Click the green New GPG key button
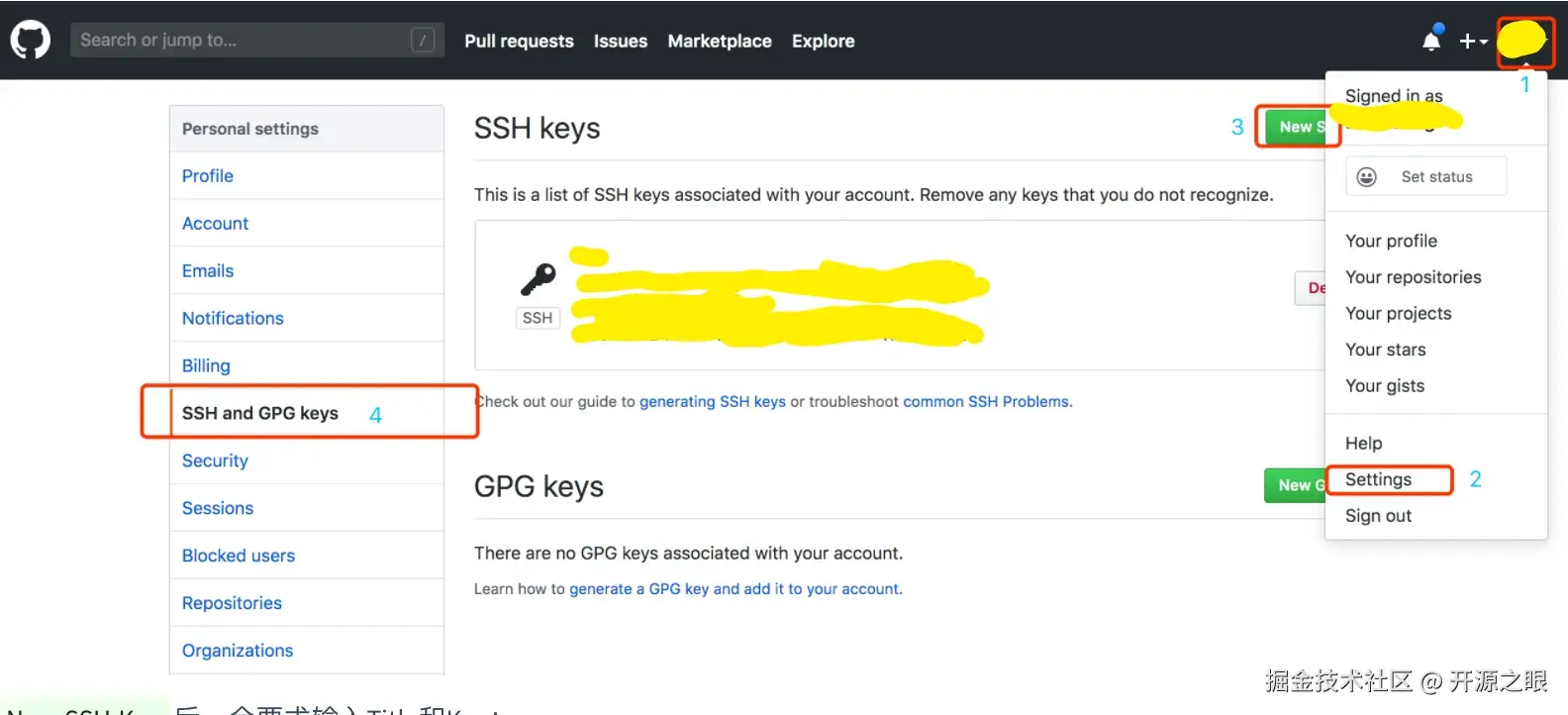Image resolution: width=1568 pixels, height=715 pixels. pos(1296,485)
